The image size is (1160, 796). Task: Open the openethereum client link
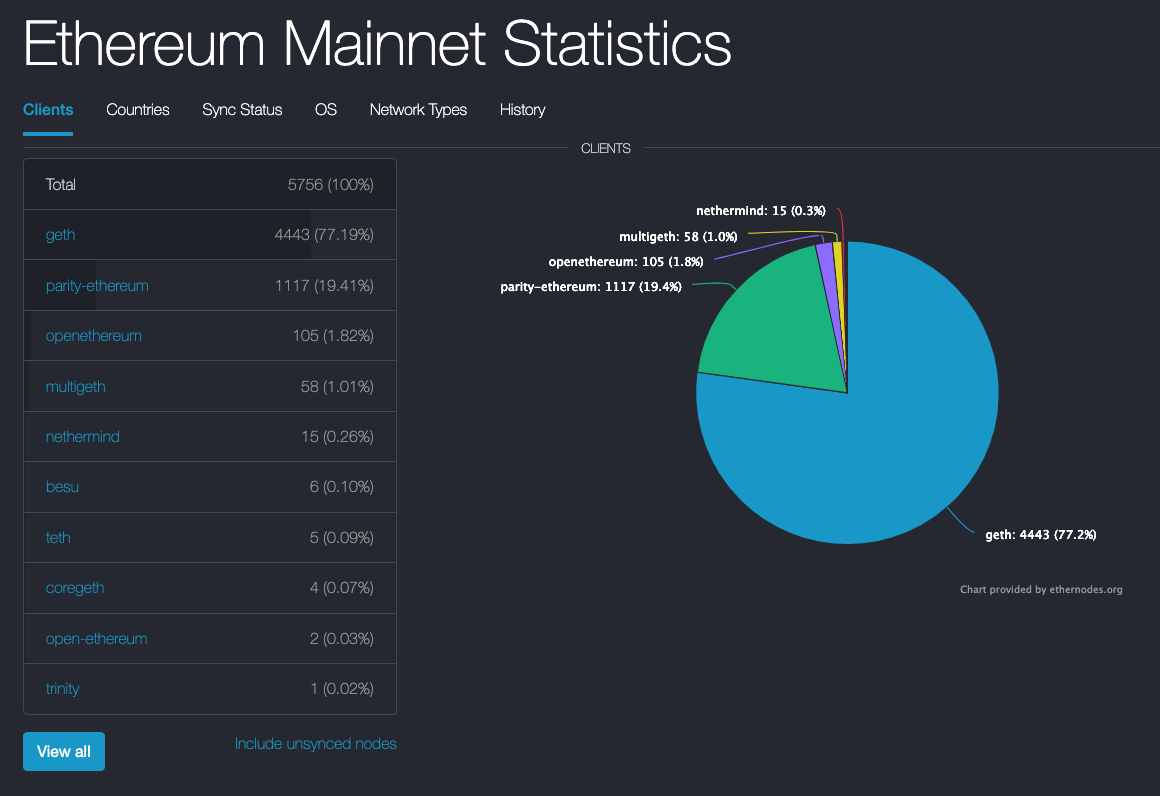click(x=93, y=336)
